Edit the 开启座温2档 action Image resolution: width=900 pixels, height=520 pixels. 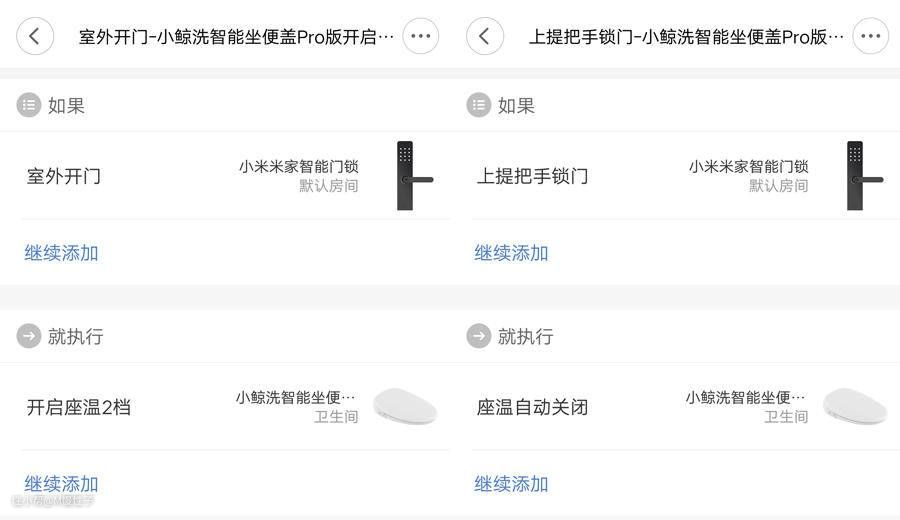[x=79, y=408]
